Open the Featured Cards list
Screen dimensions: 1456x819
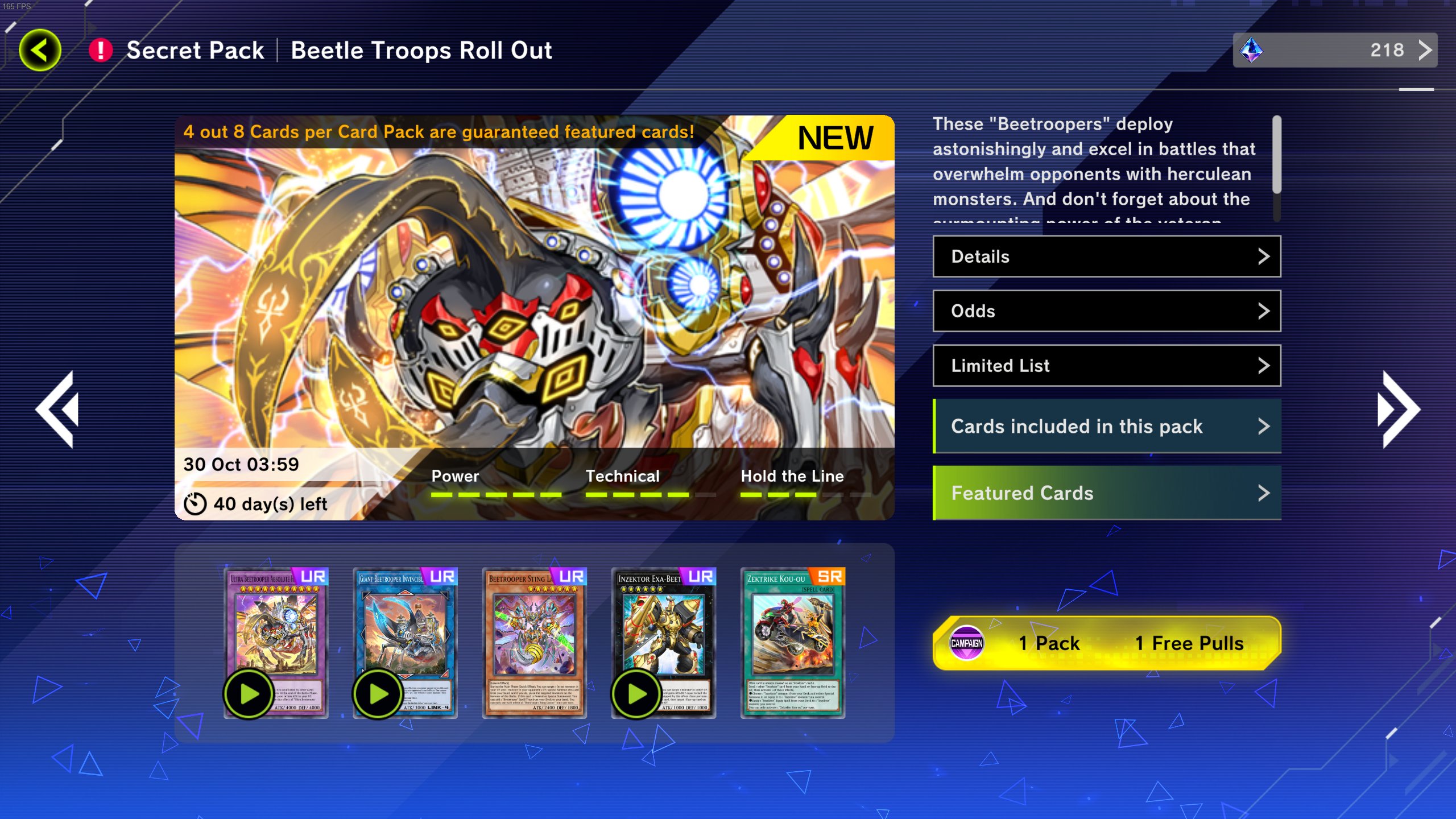point(1107,493)
